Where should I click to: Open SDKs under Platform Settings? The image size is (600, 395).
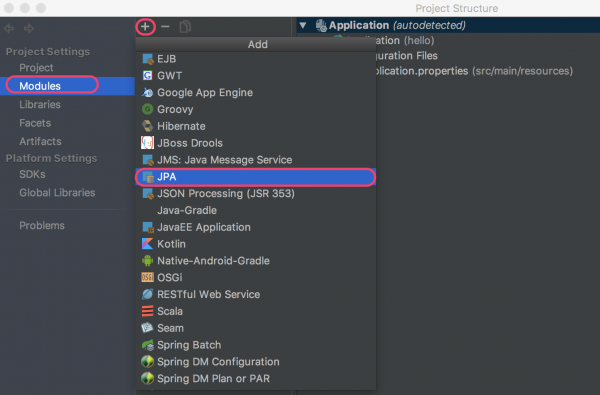click(33, 174)
